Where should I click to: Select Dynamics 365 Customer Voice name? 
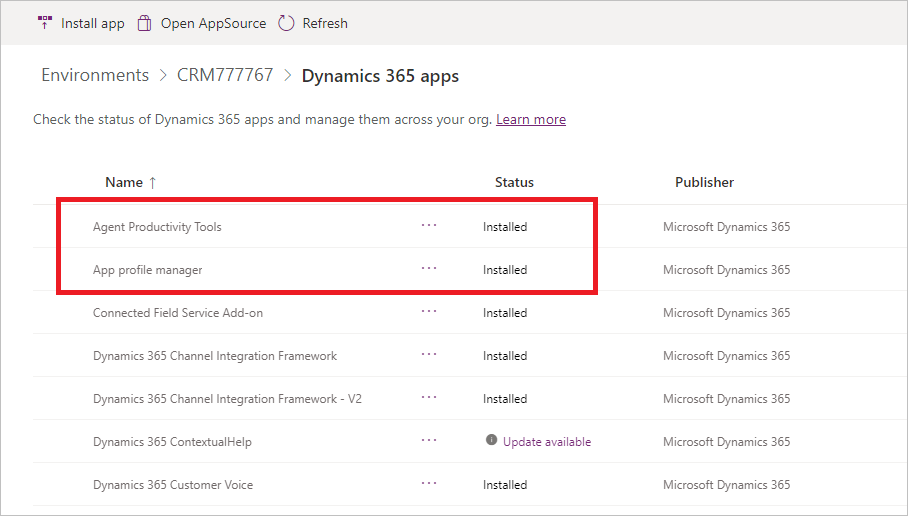coord(173,485)
